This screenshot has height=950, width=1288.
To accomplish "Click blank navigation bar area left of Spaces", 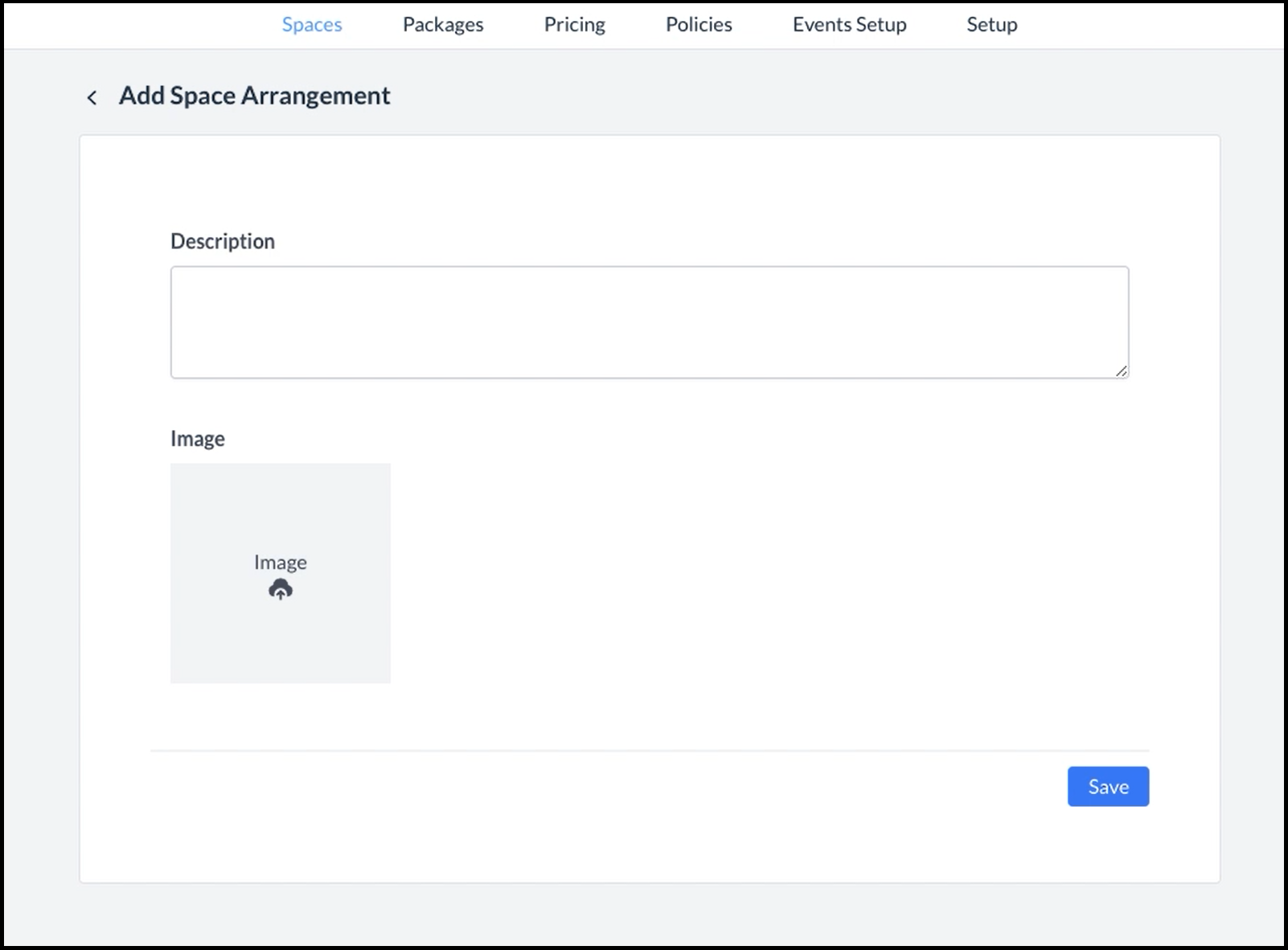I will click(137, 25).
